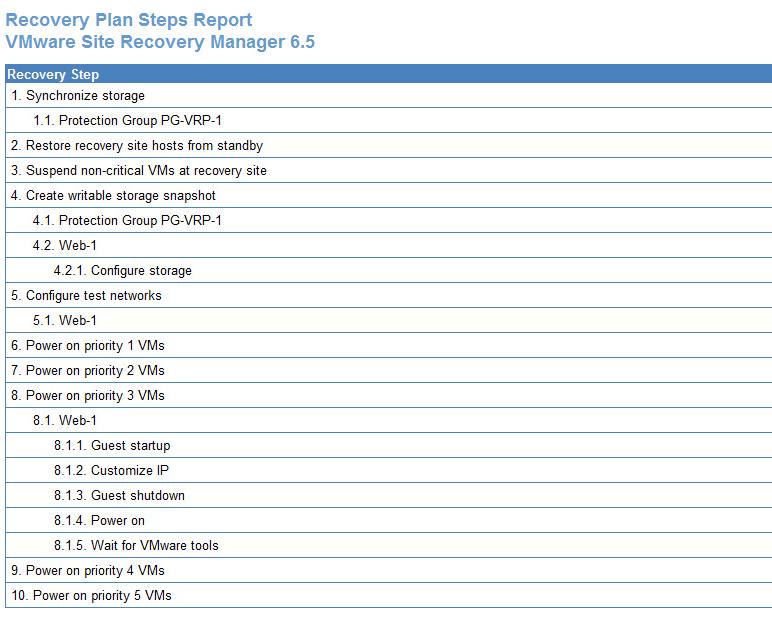Select row '8. Power on priority 3 VMs'
772x619 pixels.
[388, 395]
